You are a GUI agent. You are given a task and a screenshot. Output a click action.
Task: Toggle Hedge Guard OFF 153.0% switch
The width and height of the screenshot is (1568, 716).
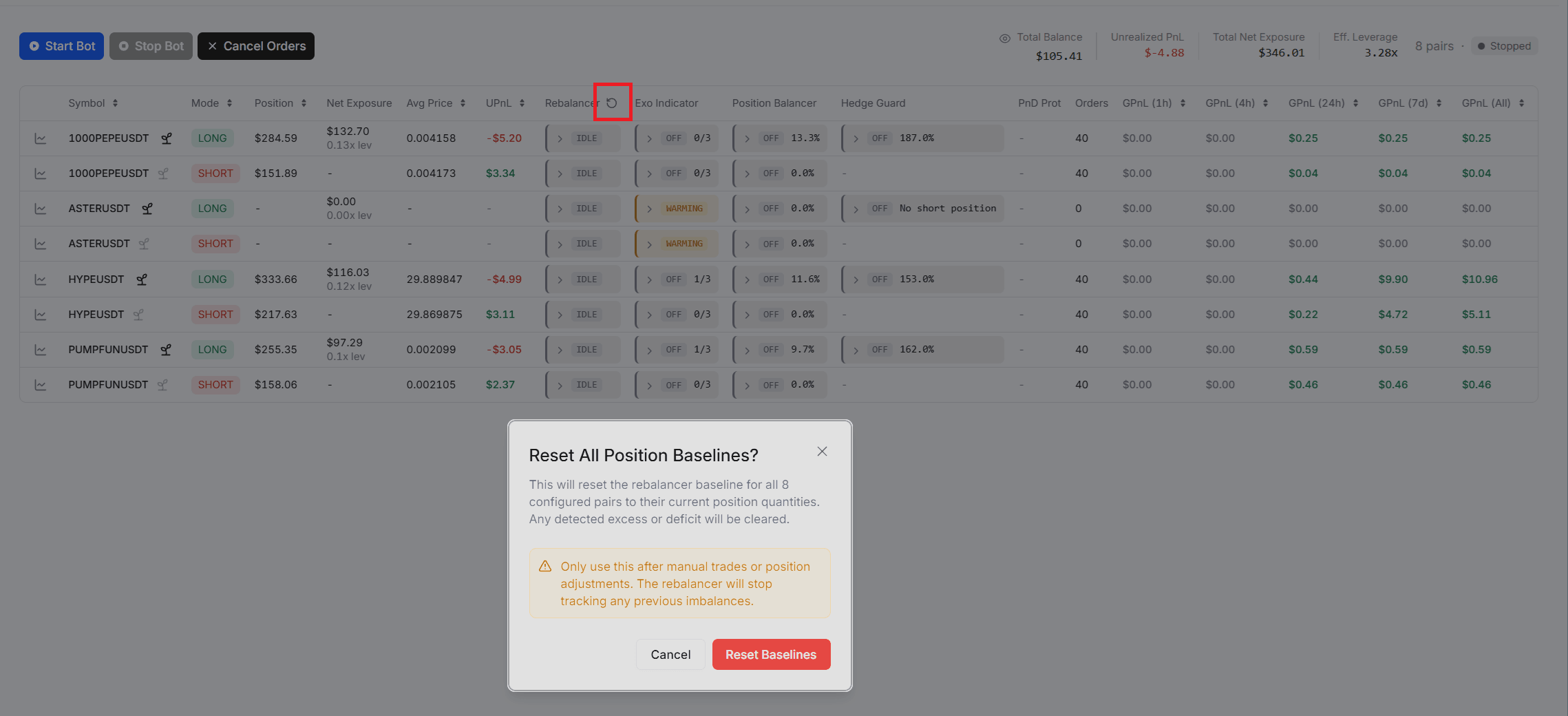[x=880, y=280]
